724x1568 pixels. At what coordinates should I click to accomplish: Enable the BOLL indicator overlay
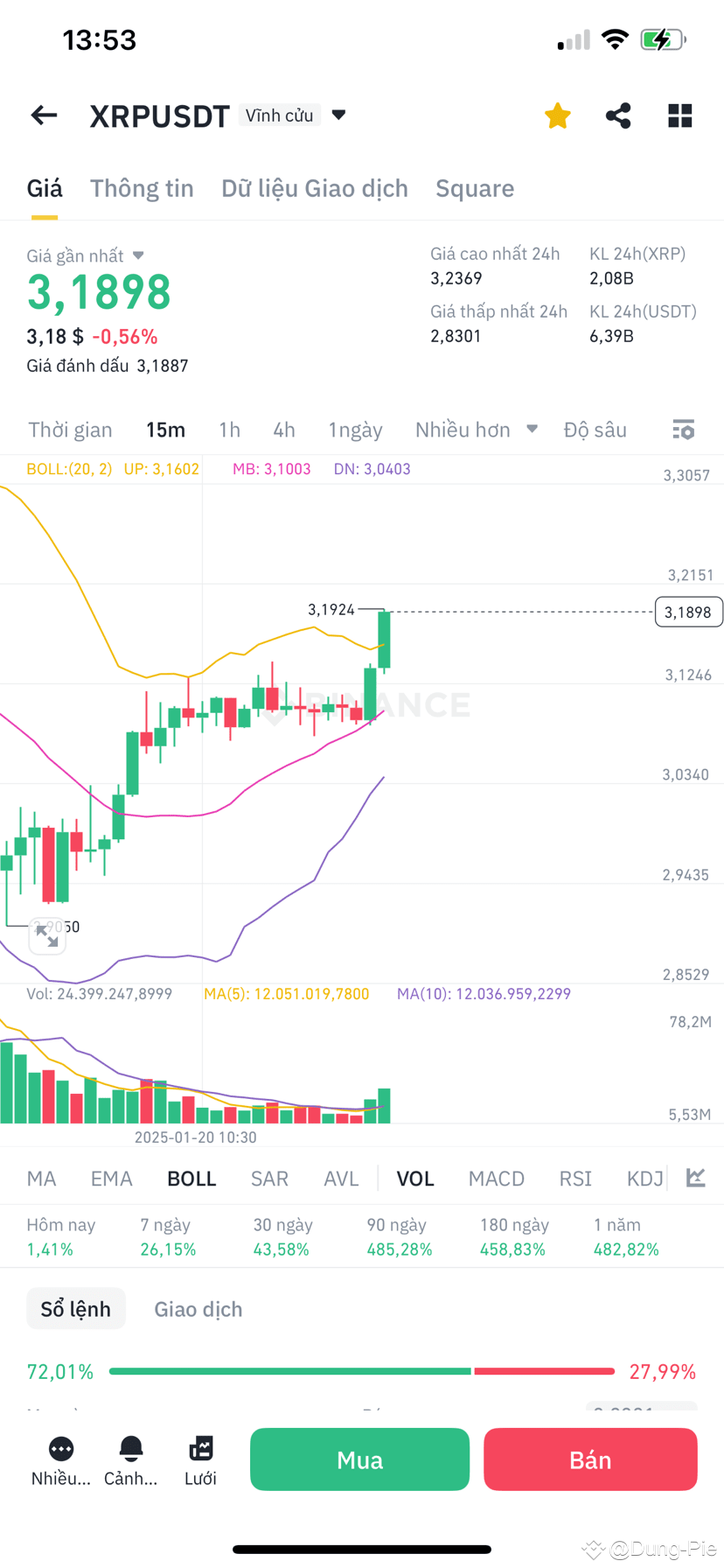tap(191, 1178)
